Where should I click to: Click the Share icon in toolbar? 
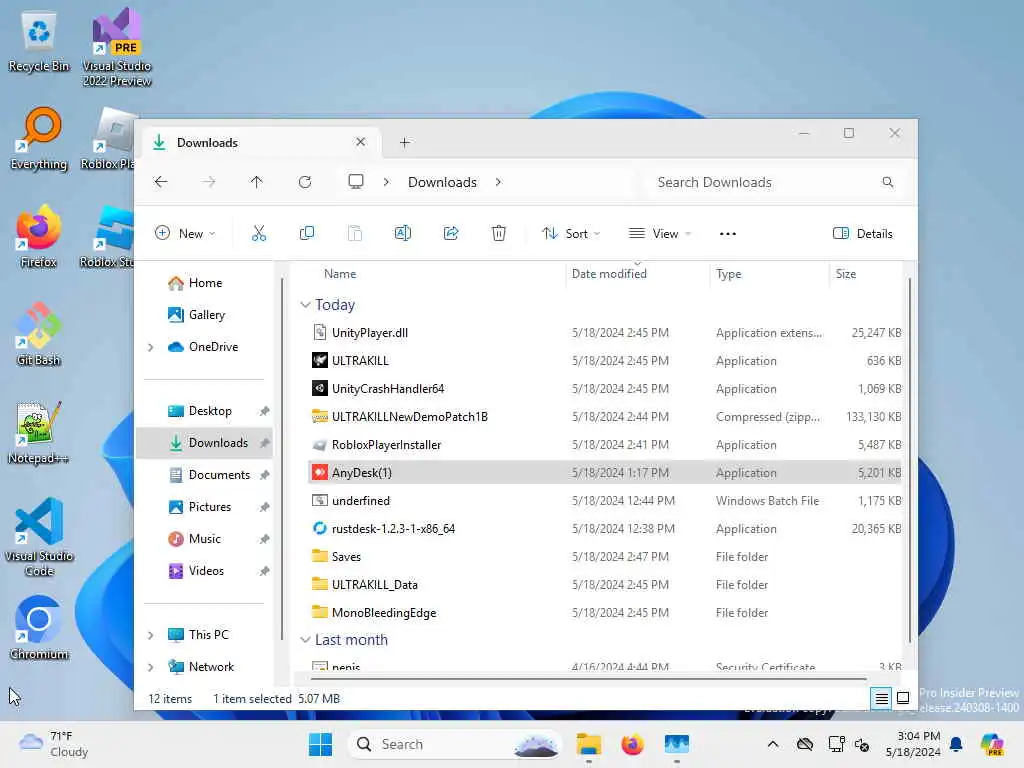pos(451,233)
